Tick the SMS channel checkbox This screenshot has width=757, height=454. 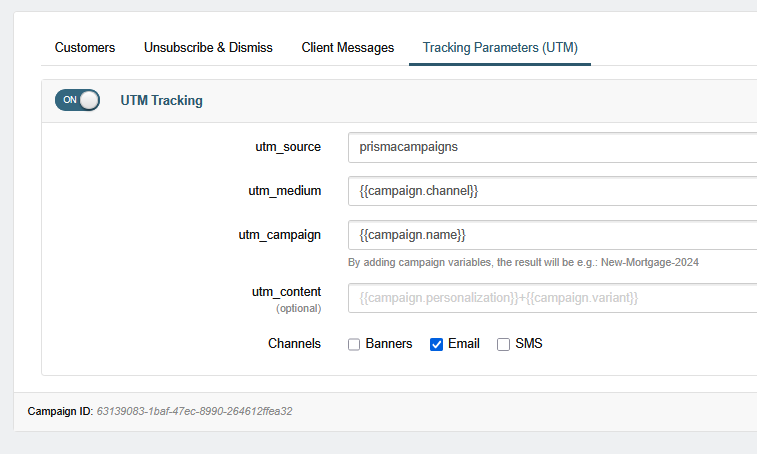coord(503,344)
